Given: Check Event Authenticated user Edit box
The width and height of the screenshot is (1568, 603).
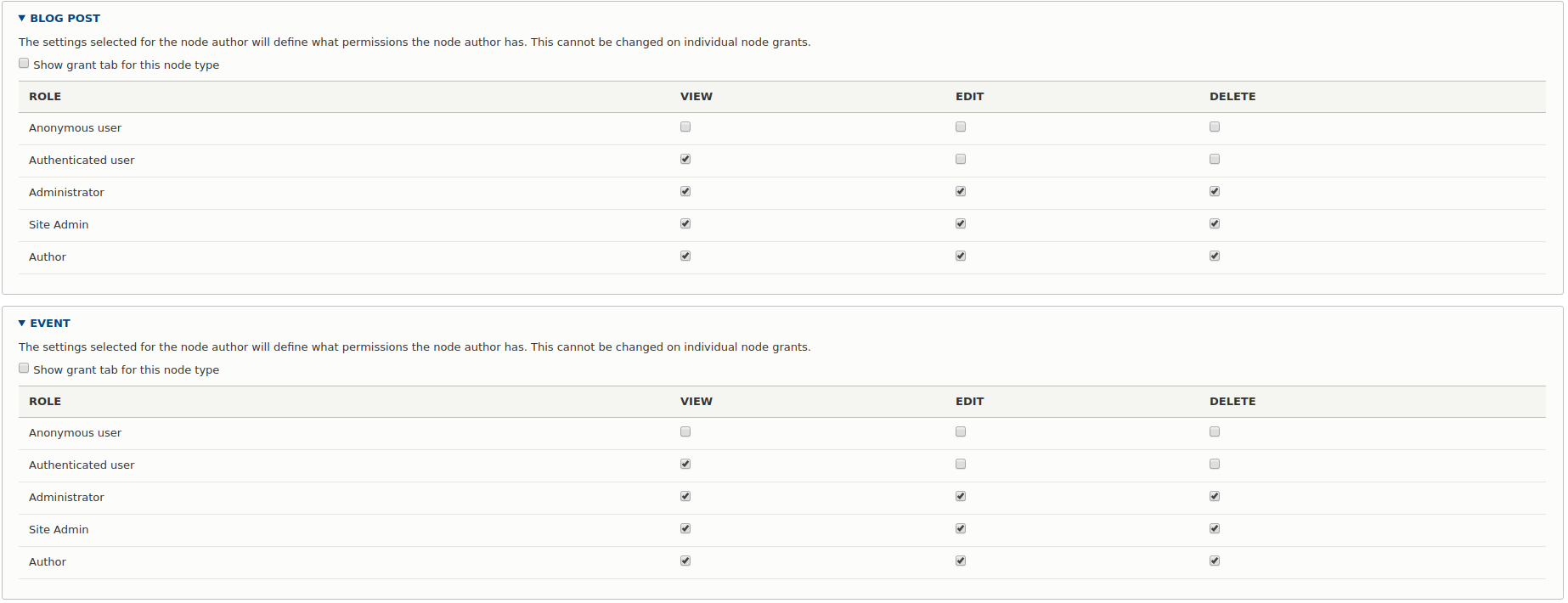Looking at the screenshot, I should tap(961, 465).
